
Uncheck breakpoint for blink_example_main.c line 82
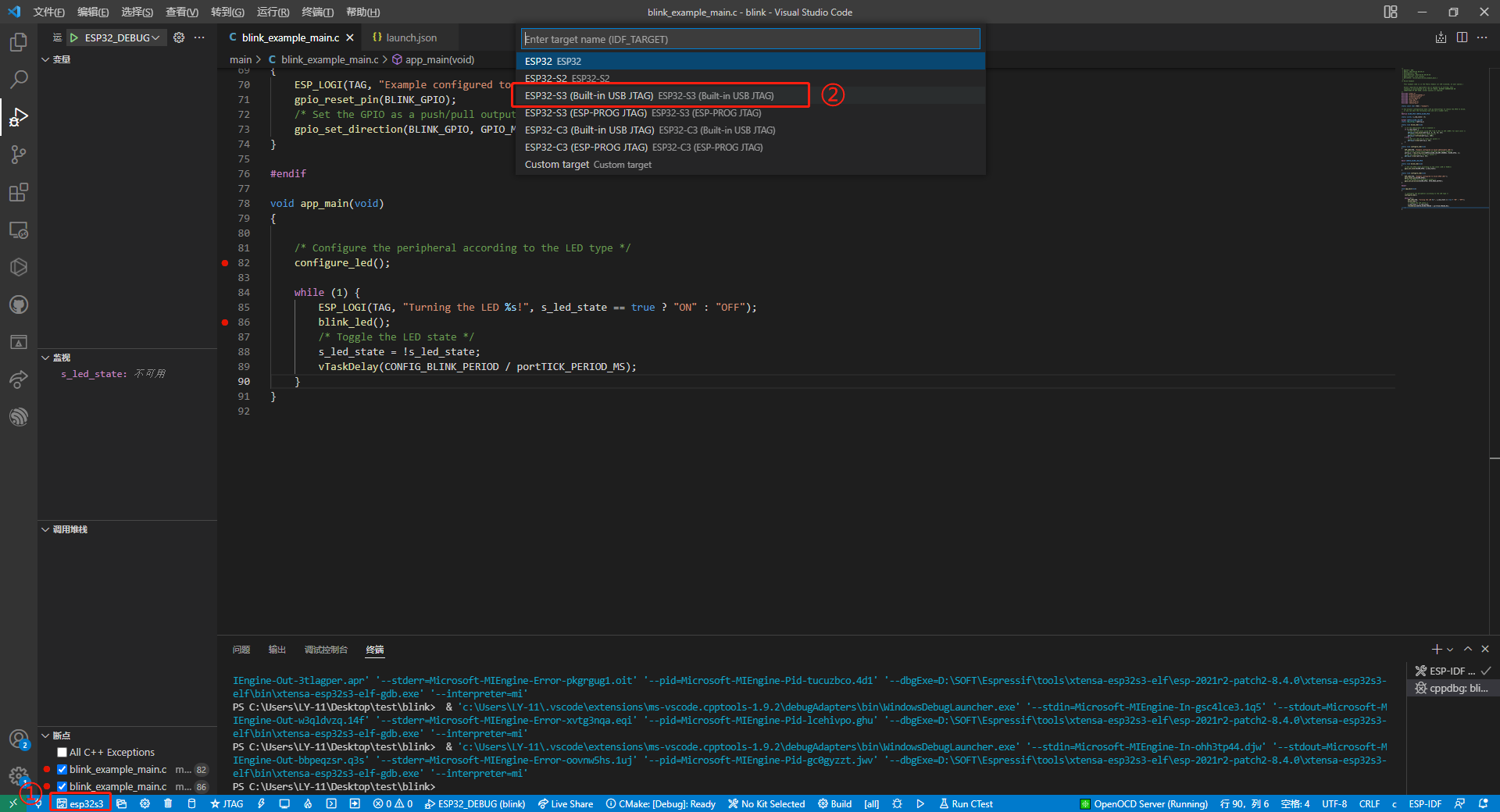62,770
